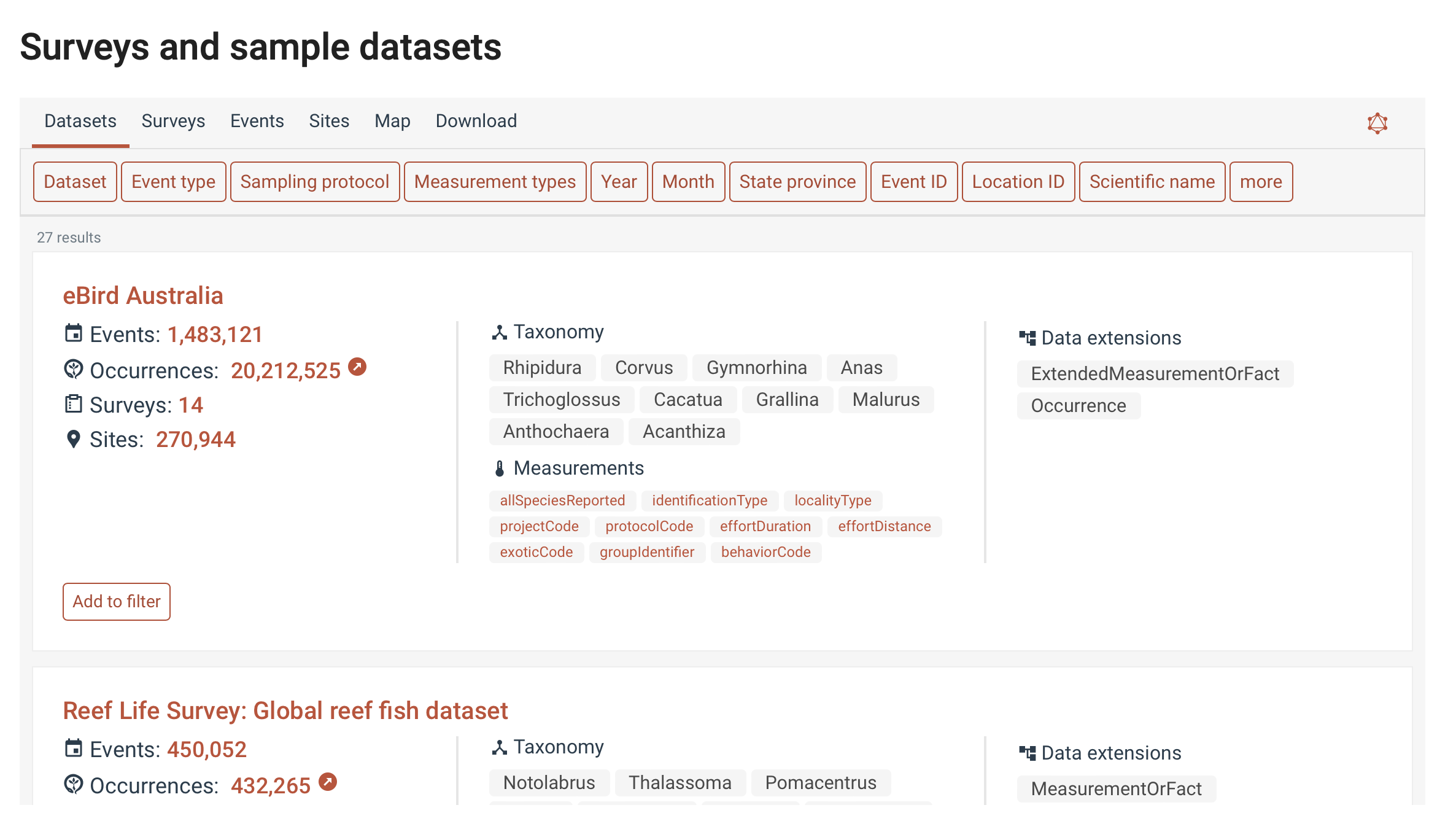Select the effortDuration measurement tag
The width and height of the screenshot is (1456, 840).
click(x=765, y=526)
